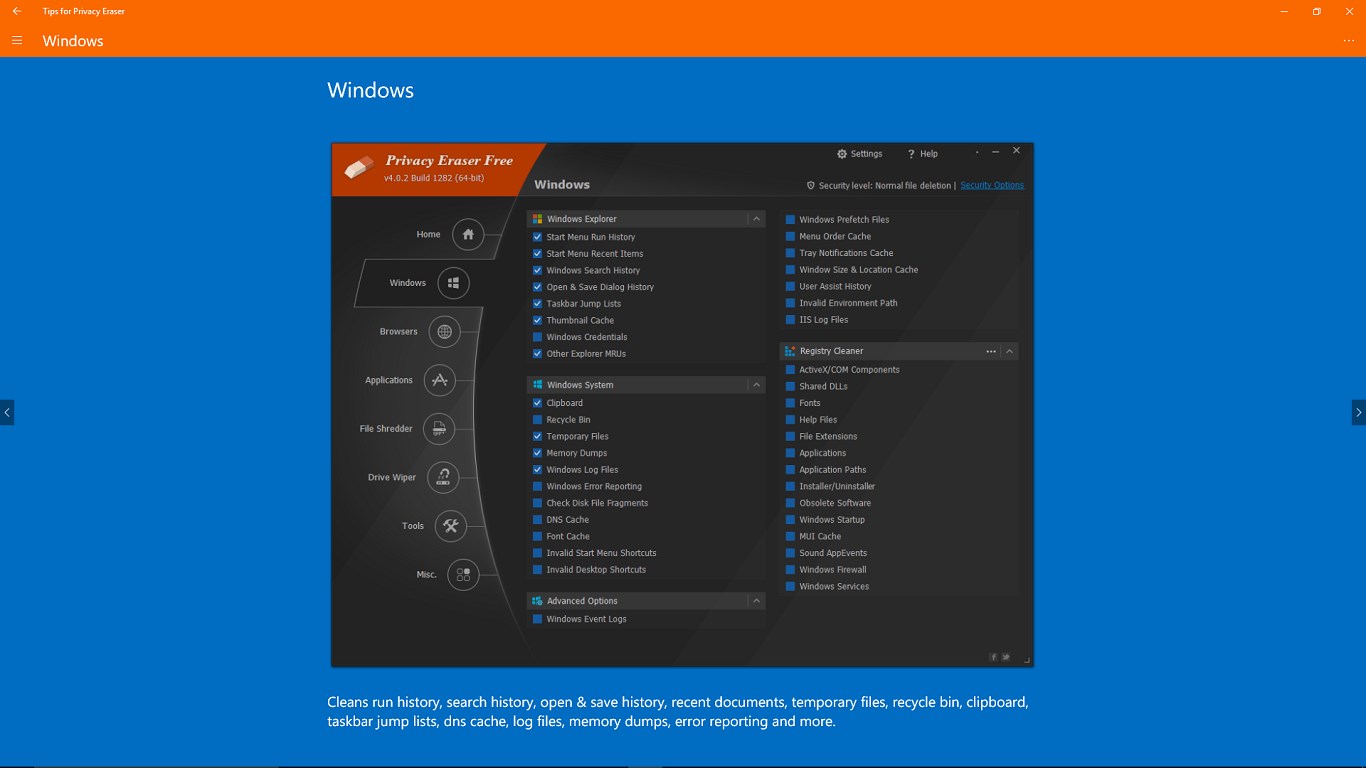The image size is (1366, 768).
Task: Click the Advanced Options section icon
Action: pos(538,601)
